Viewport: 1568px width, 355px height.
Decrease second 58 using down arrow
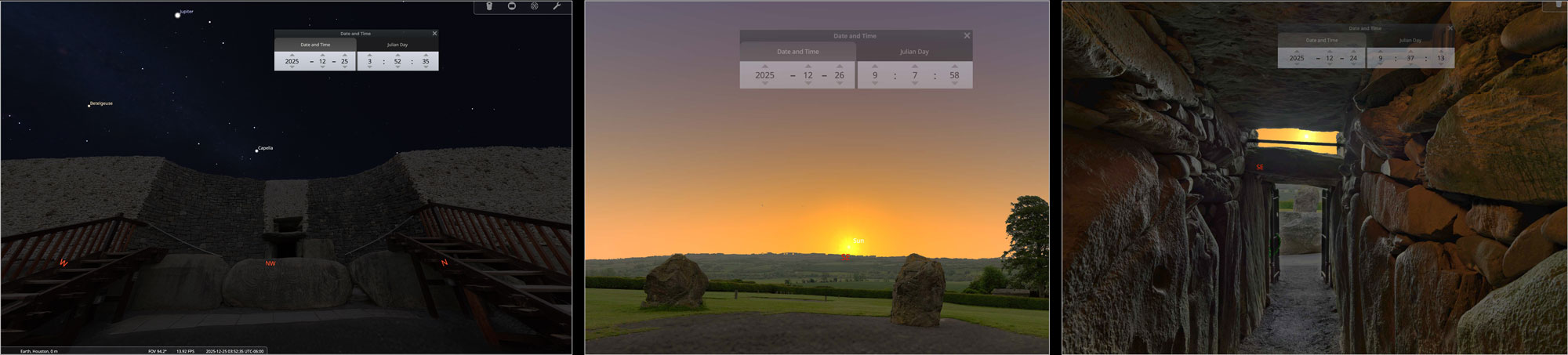[x=954, y=84]
